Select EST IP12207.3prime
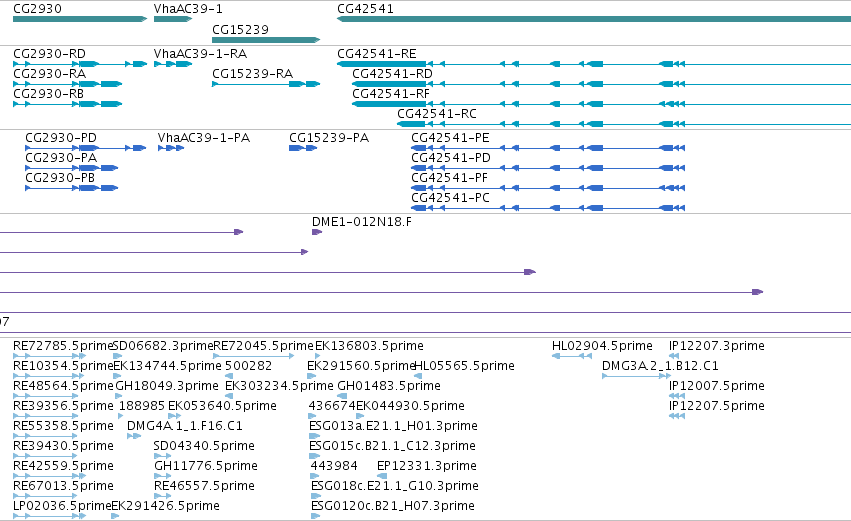The height and width of the screenshot is (521, 851). (674, 356)
